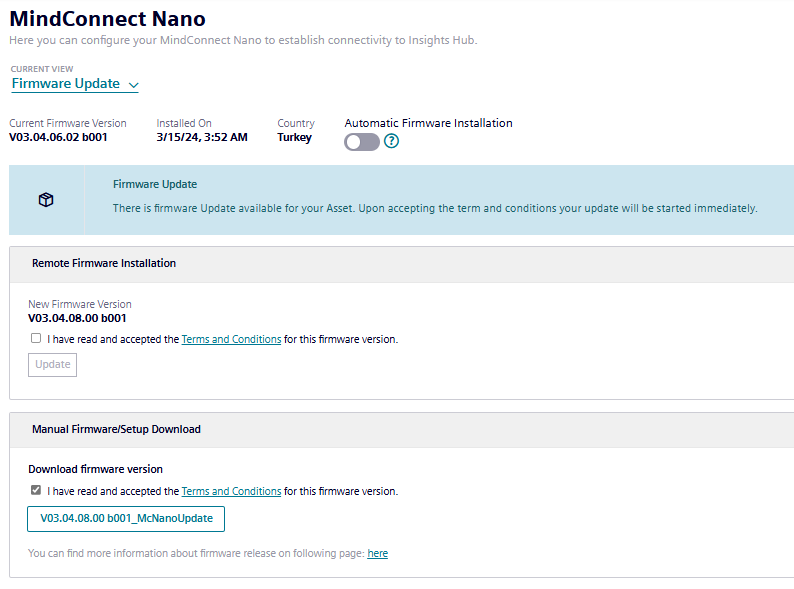The image size is (794, 589).
Task: Click the Download firmware version label
Action: pyautogui.click(x=95, y=469)
